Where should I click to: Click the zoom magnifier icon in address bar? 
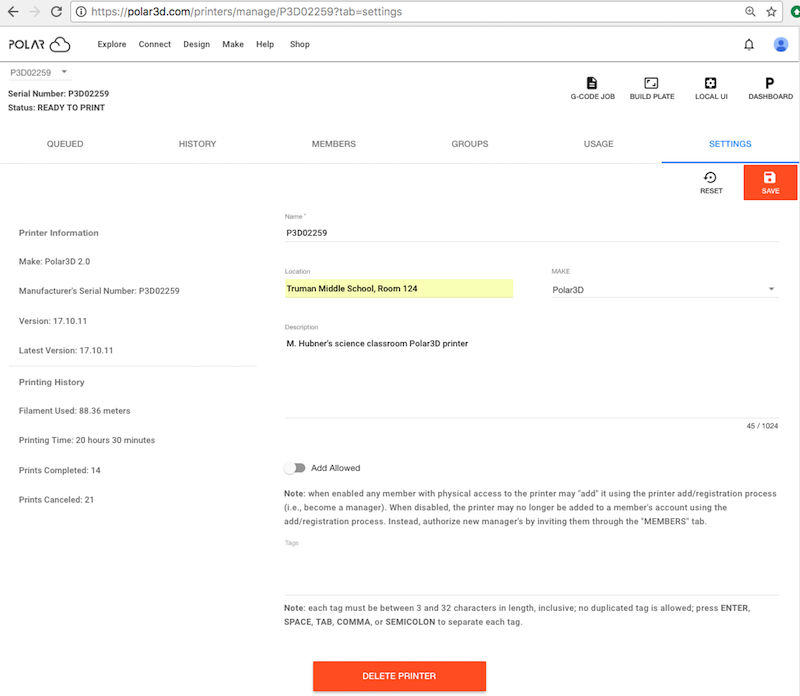(750, 12)
